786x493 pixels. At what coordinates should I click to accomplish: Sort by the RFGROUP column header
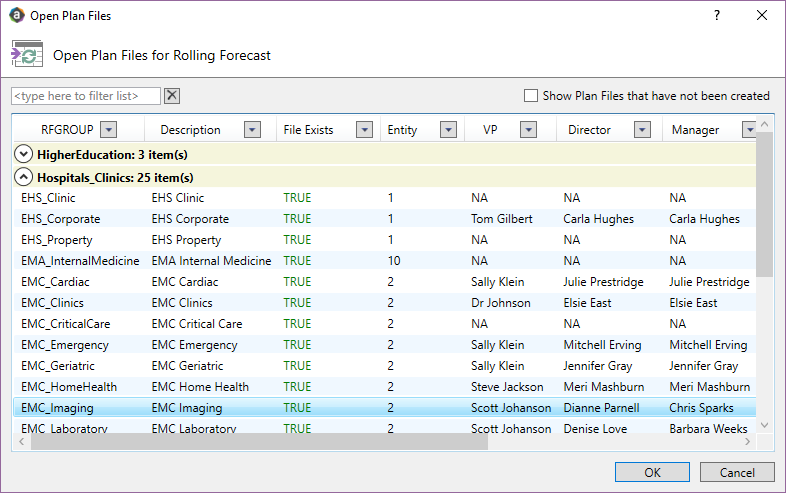pos(67,130)
